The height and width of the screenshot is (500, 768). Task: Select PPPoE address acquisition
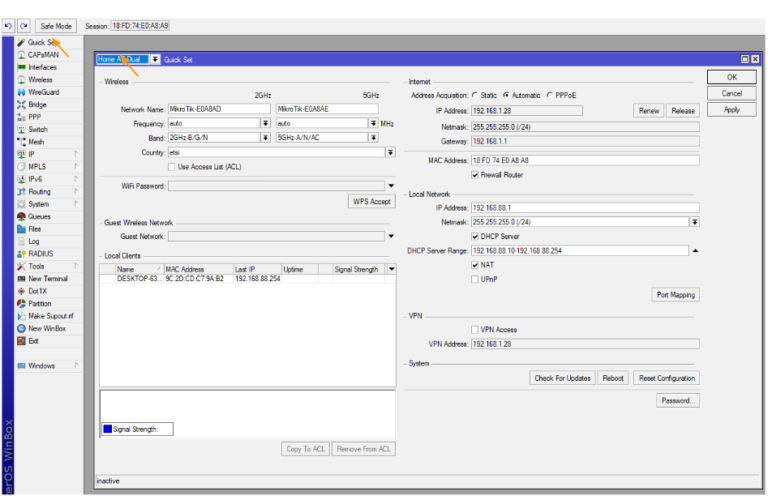coord(550,95)
